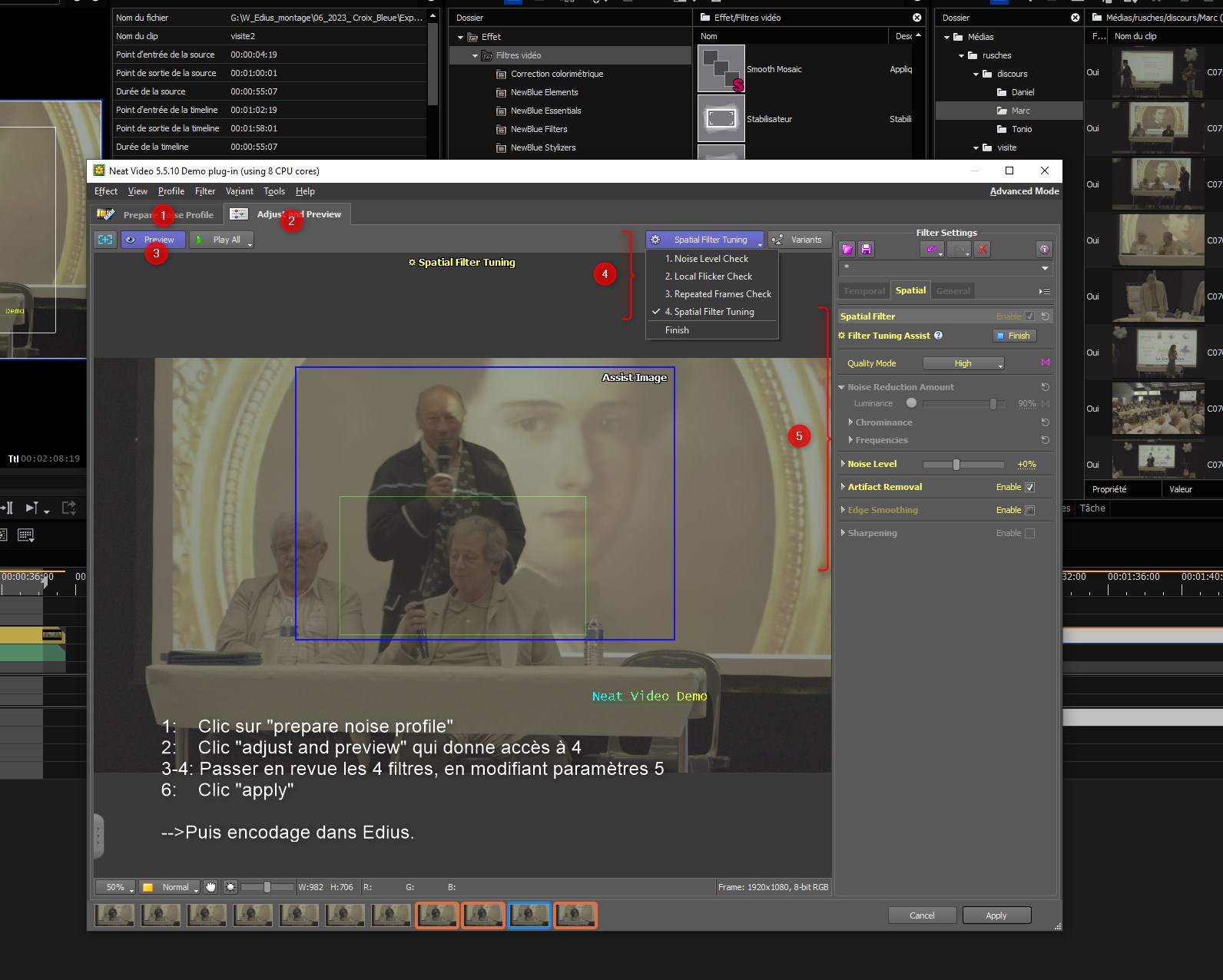Disable the Artifact Removal checkbox

[x=1030, y=487]
